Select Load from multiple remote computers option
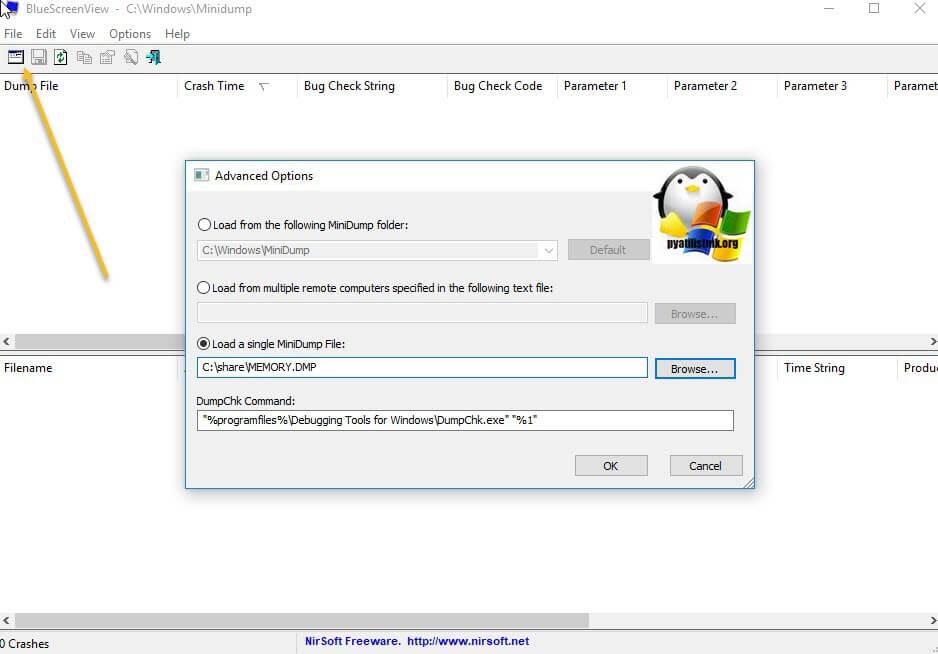Screen dimensions: 938x654 click(203, 288)
